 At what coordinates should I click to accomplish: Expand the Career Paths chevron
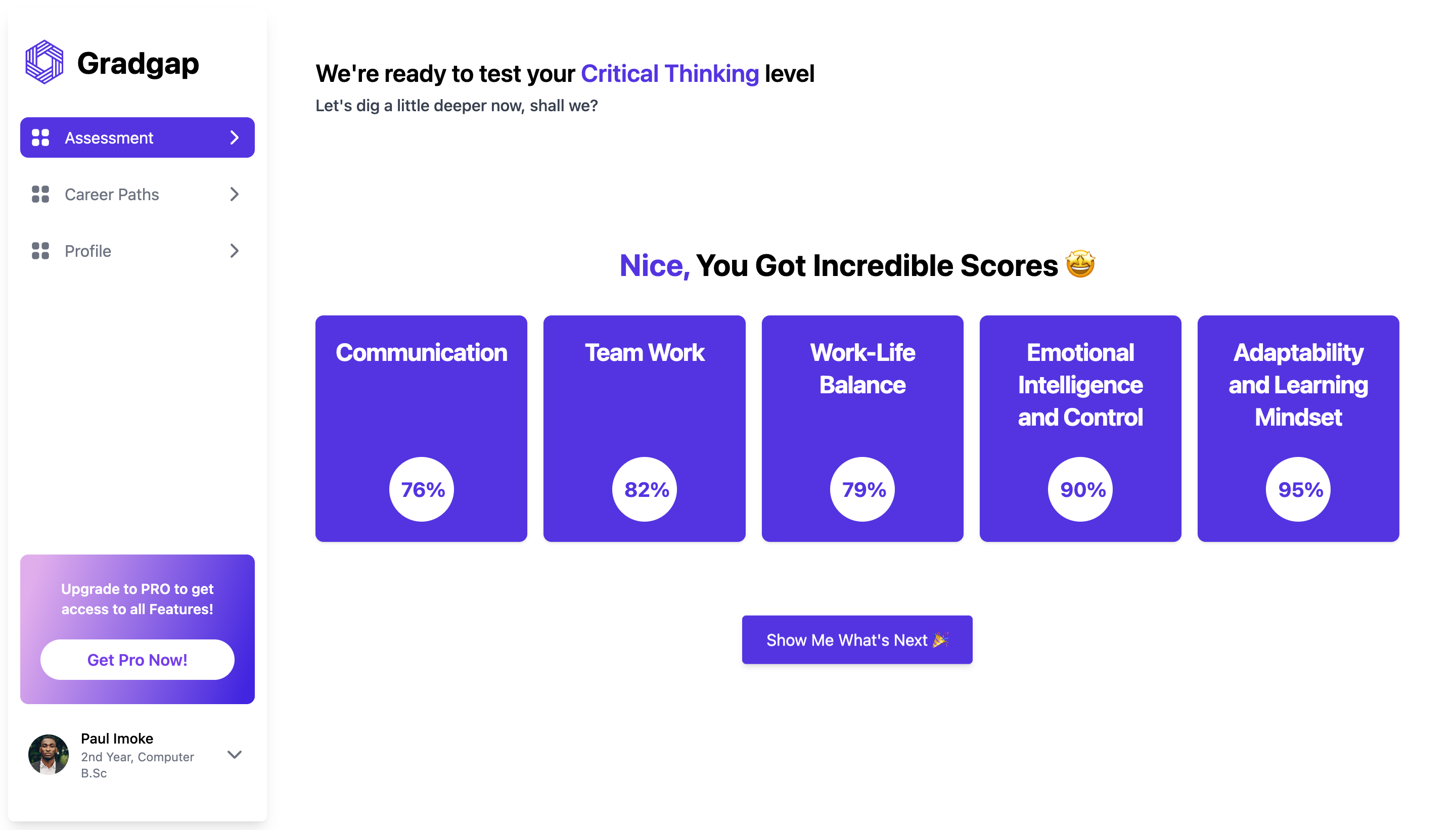tap(234, 195)
